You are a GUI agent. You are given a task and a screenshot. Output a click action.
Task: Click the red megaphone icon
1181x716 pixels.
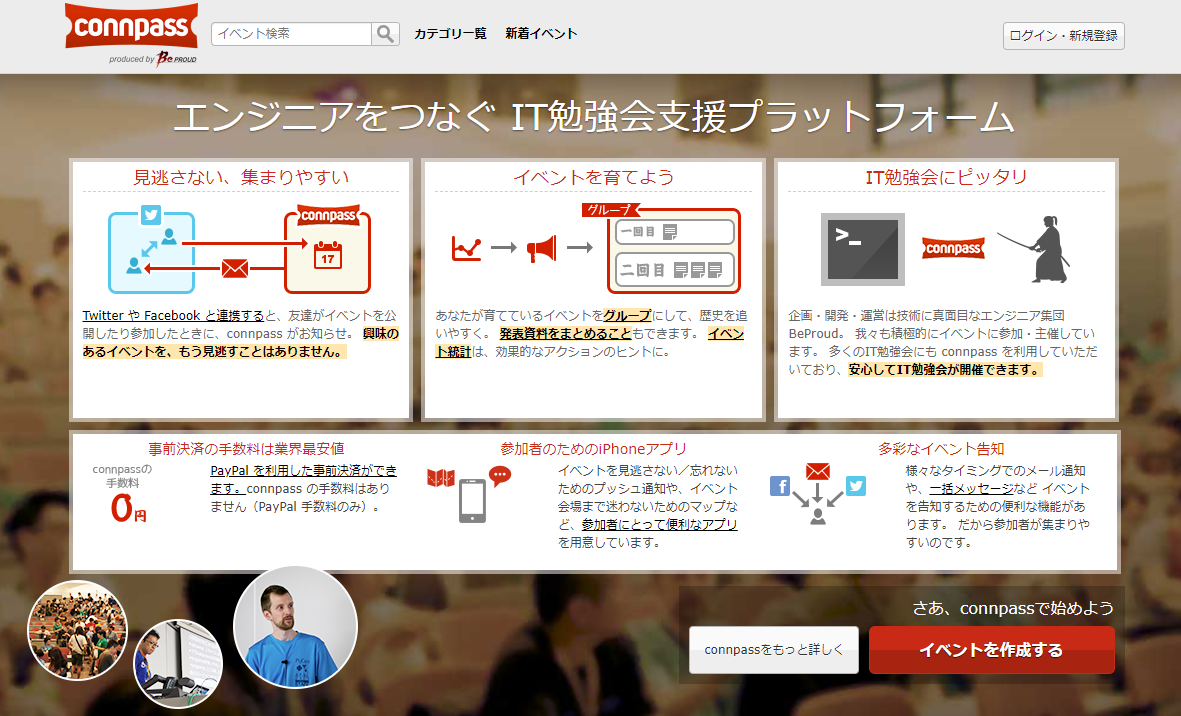541,248
